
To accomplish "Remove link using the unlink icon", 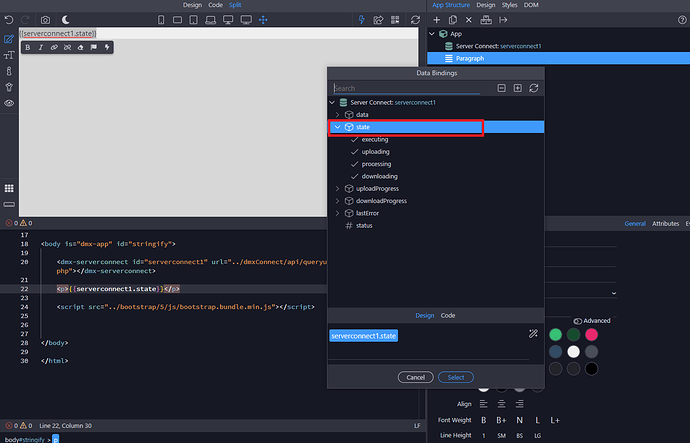I will point(67,48).
